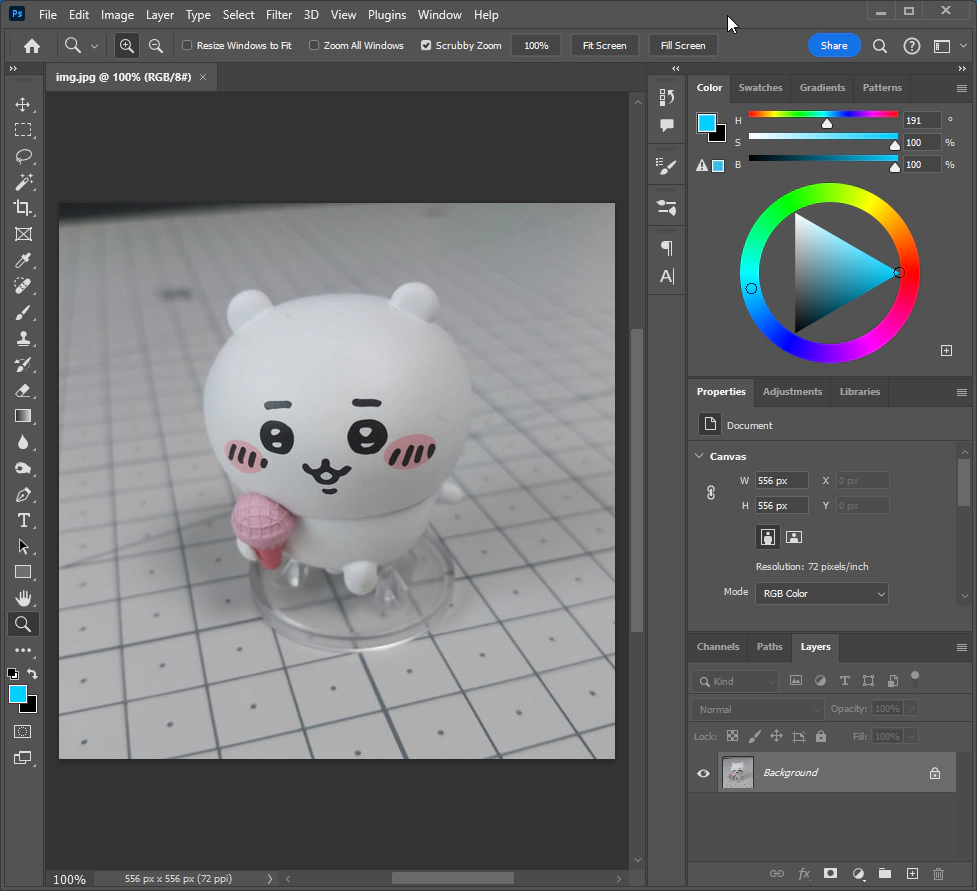Click the 100% zoom button

pos(536,45)
